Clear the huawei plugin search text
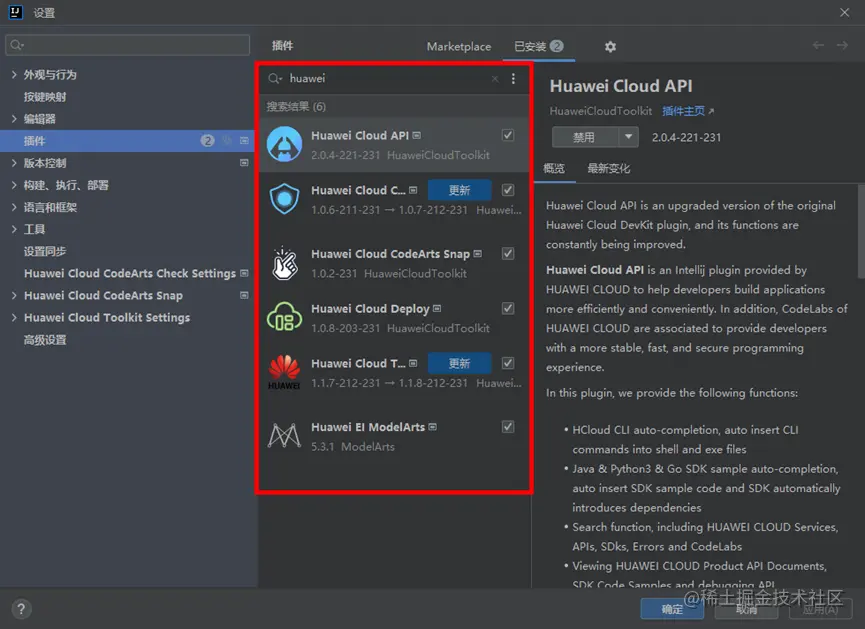The image size is (865, 629). point(495,79)
